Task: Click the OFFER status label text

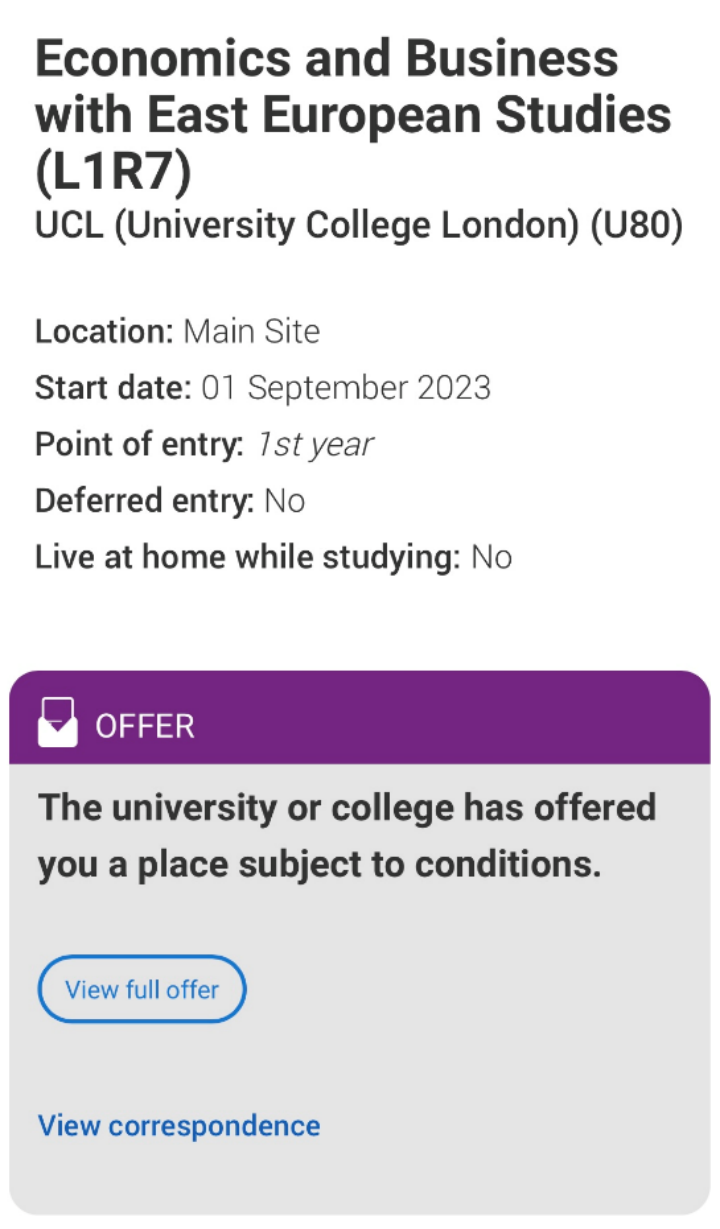Action: click(x=145, y=727)
